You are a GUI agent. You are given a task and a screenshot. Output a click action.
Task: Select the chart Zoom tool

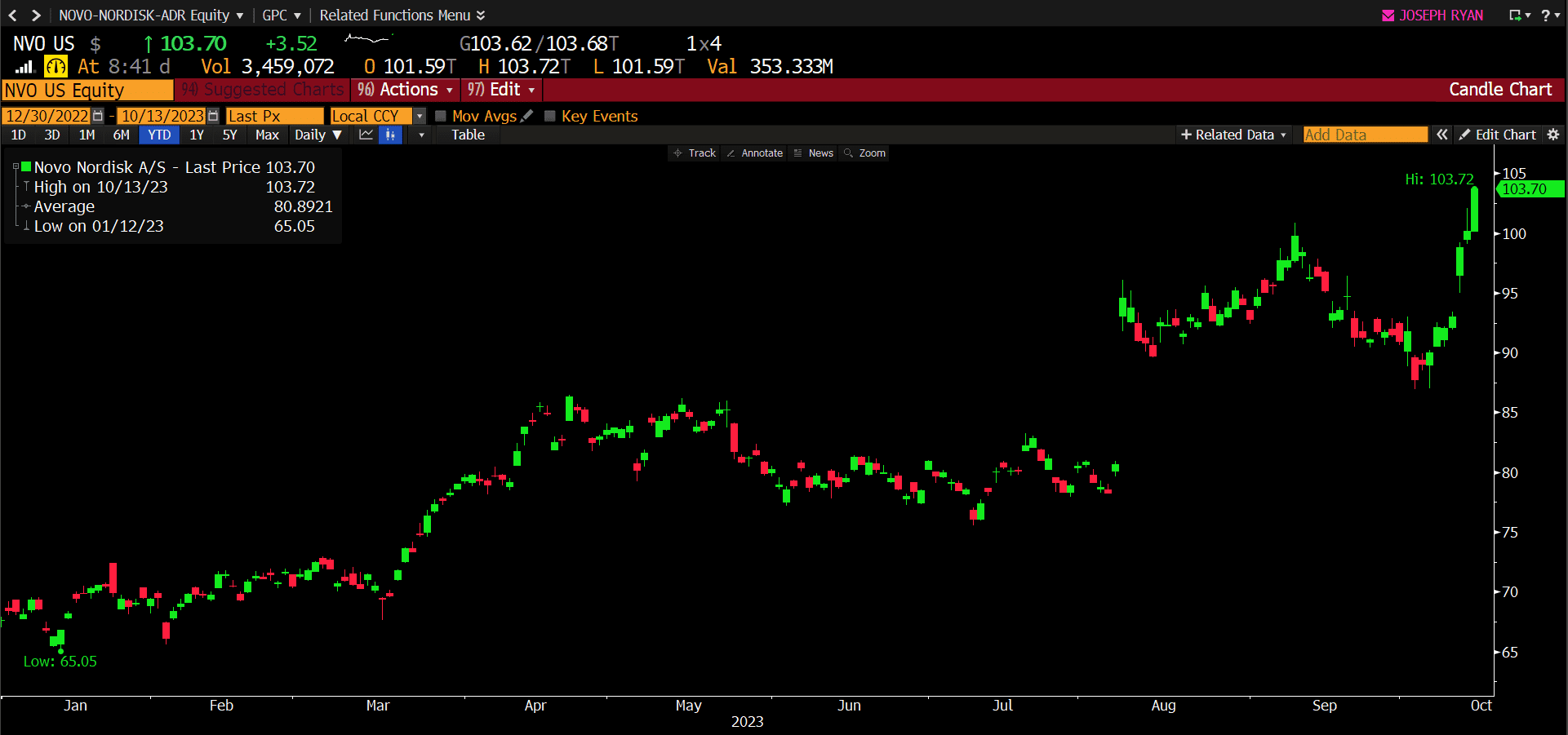click(864, 153)
